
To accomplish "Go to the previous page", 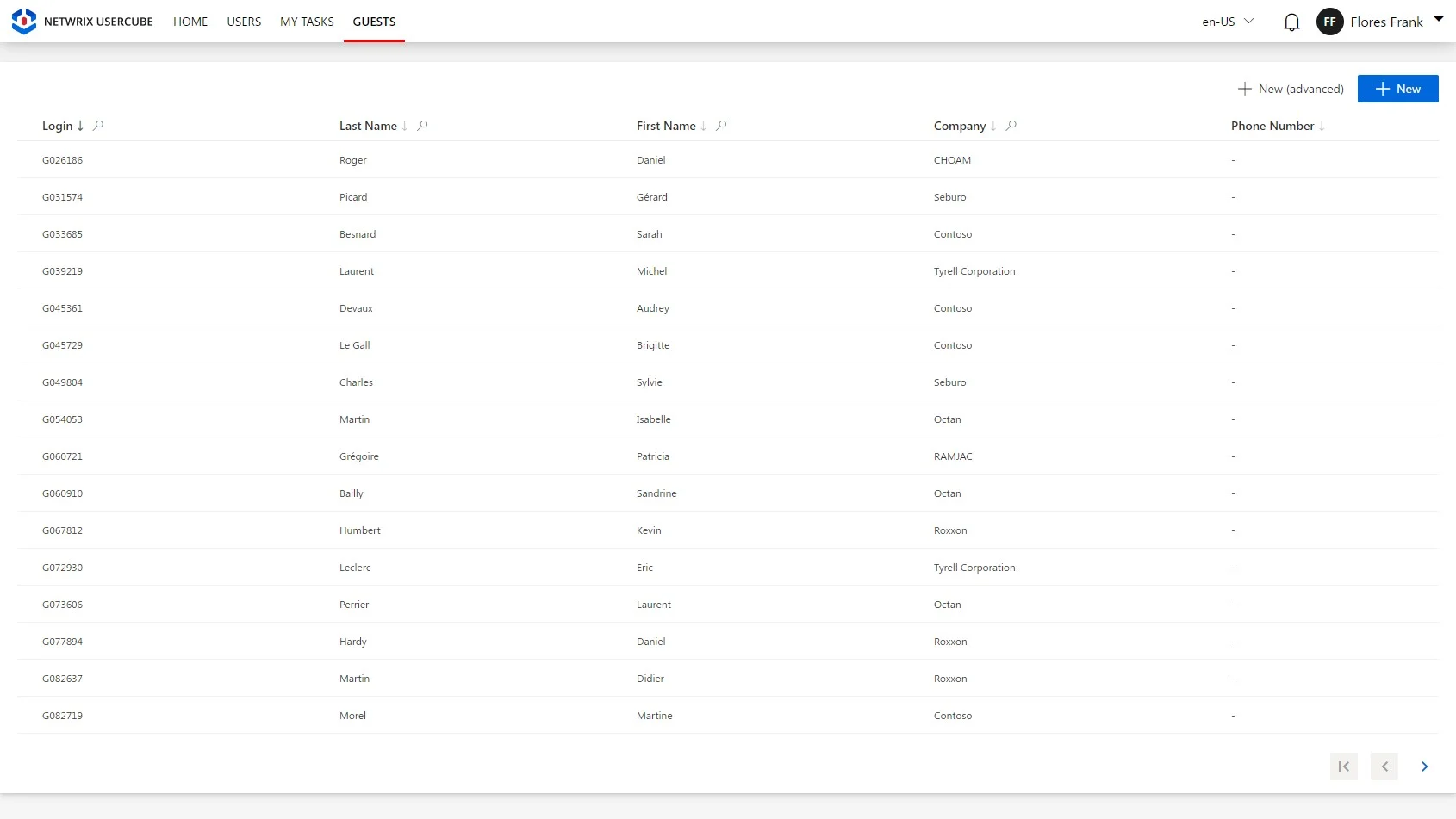I will point(1384,766).
